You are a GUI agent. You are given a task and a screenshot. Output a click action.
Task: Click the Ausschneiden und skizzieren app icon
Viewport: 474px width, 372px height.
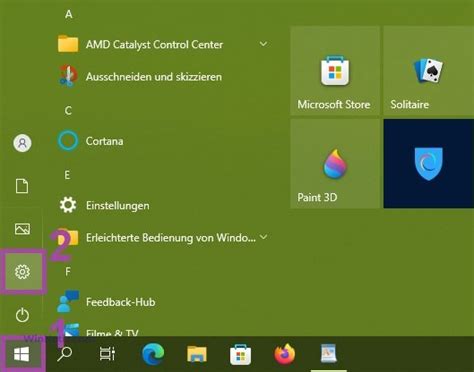[68, 76]
